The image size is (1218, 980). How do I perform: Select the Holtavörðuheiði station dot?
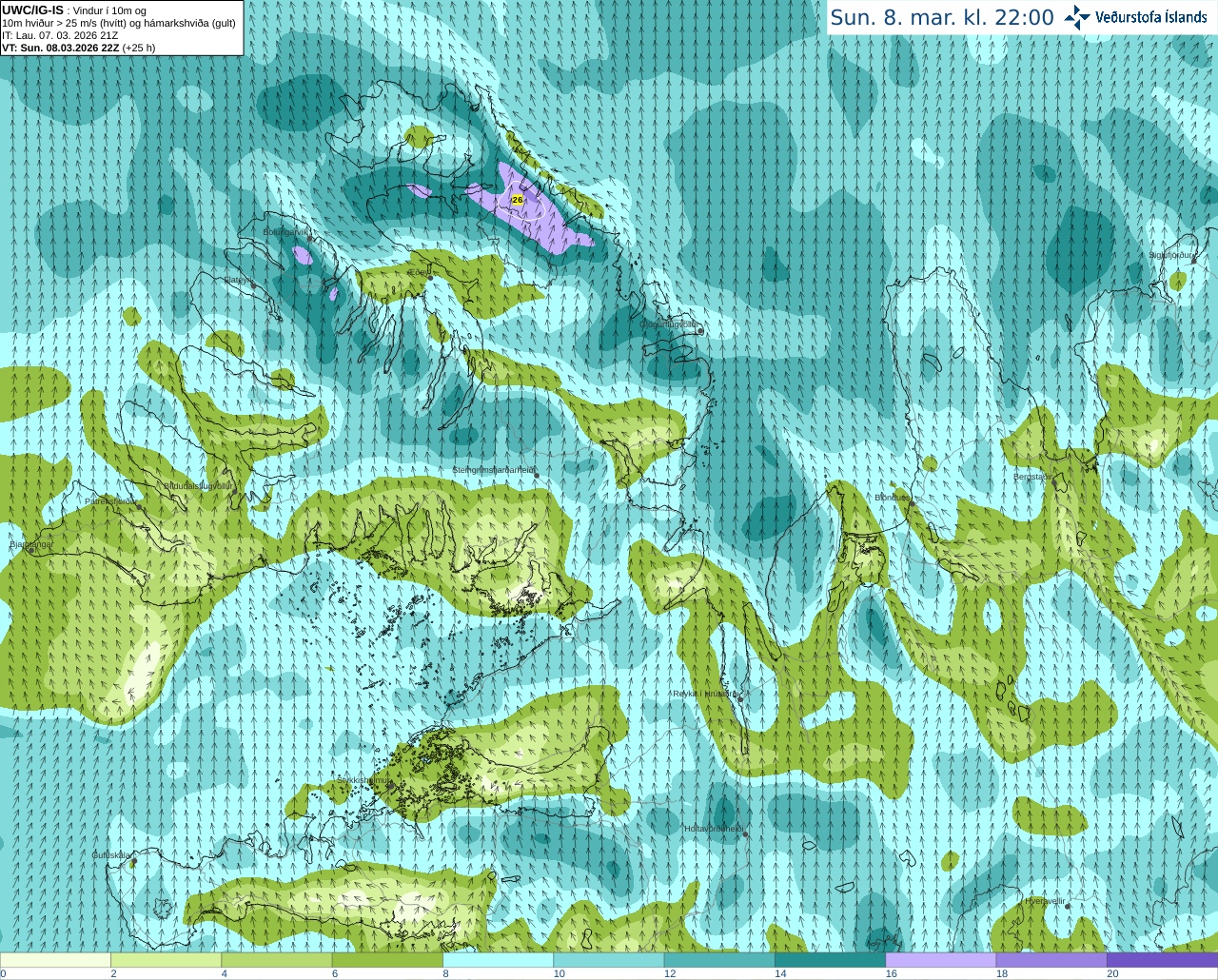pyautogui.click(x=746, y=835)
